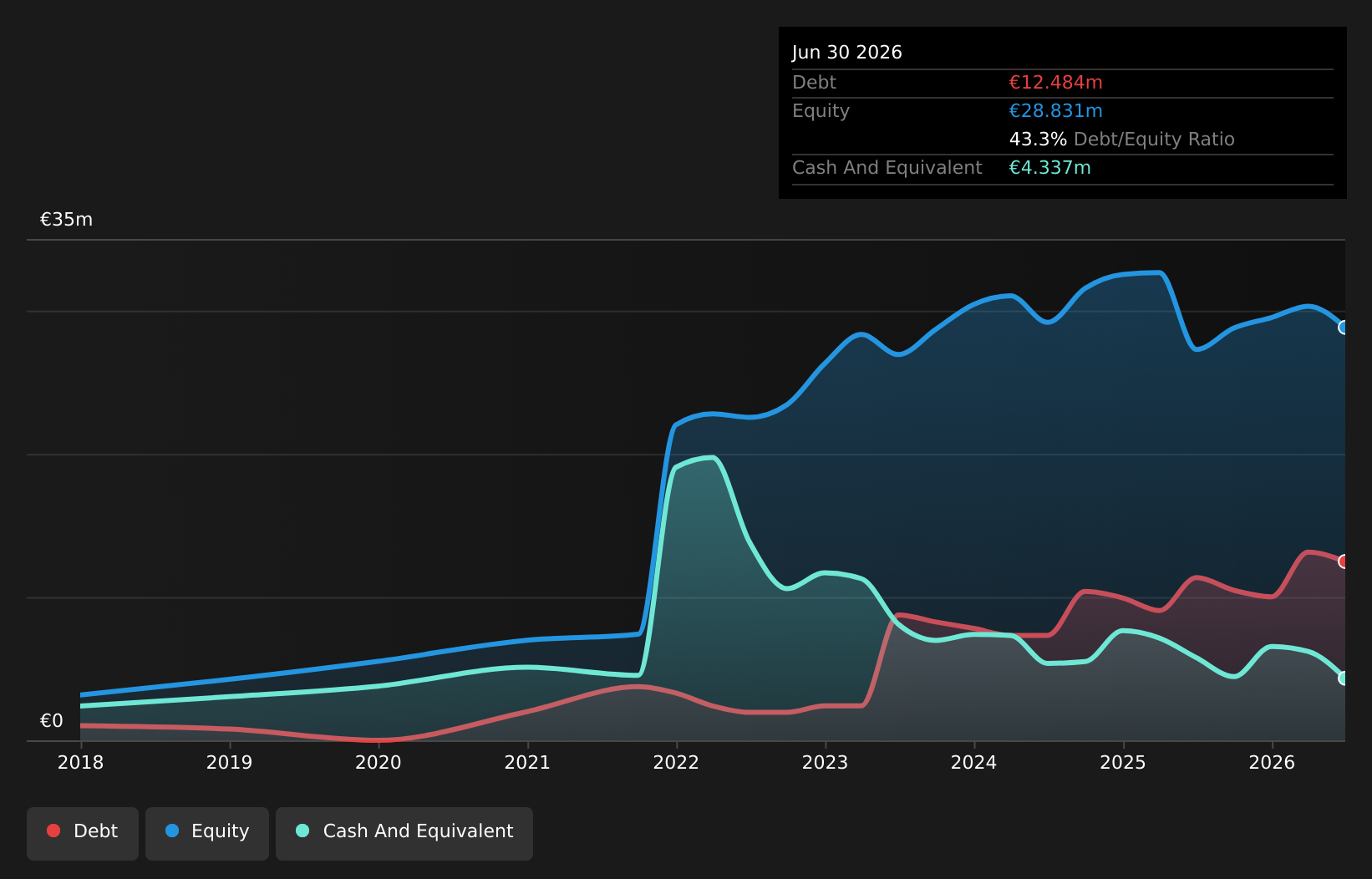Click the €35m y-axis label
The image size is (1372, 879).
click(x=67, y=220)
